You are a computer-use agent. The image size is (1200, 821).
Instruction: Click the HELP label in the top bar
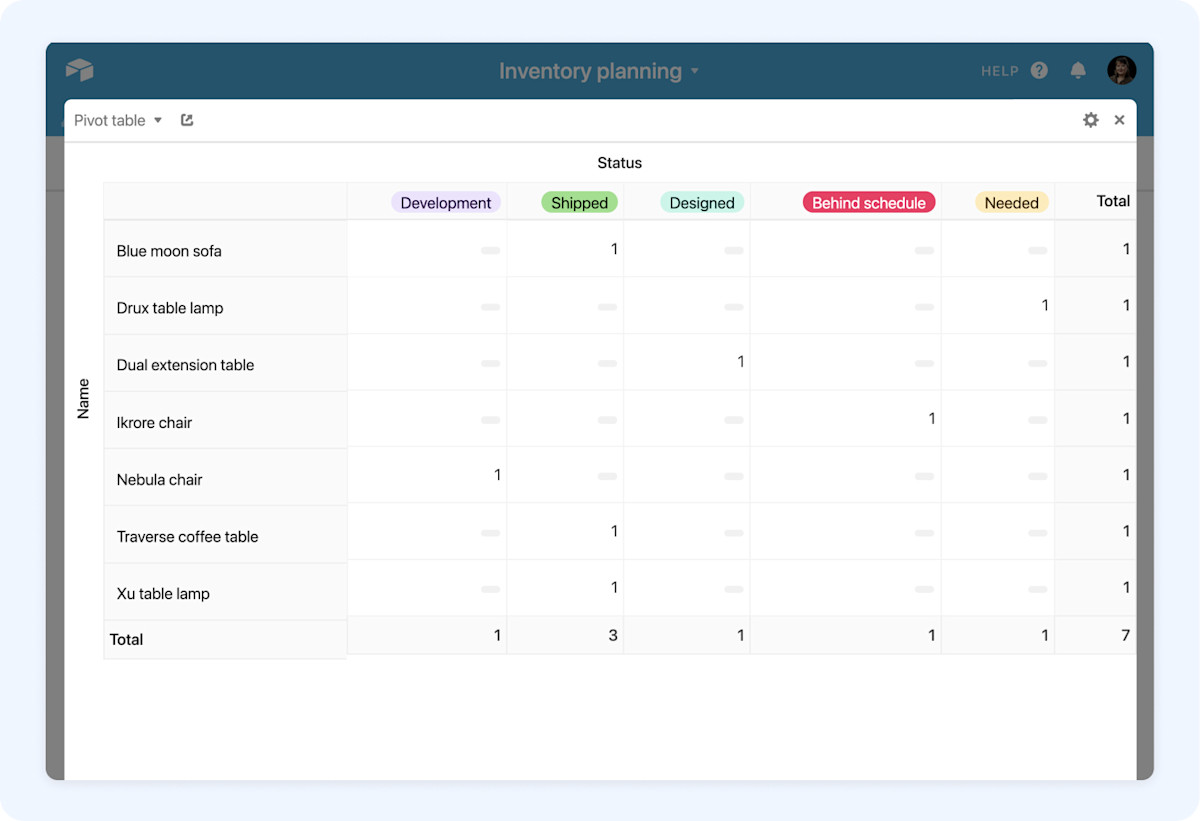(x=999, y=71)
